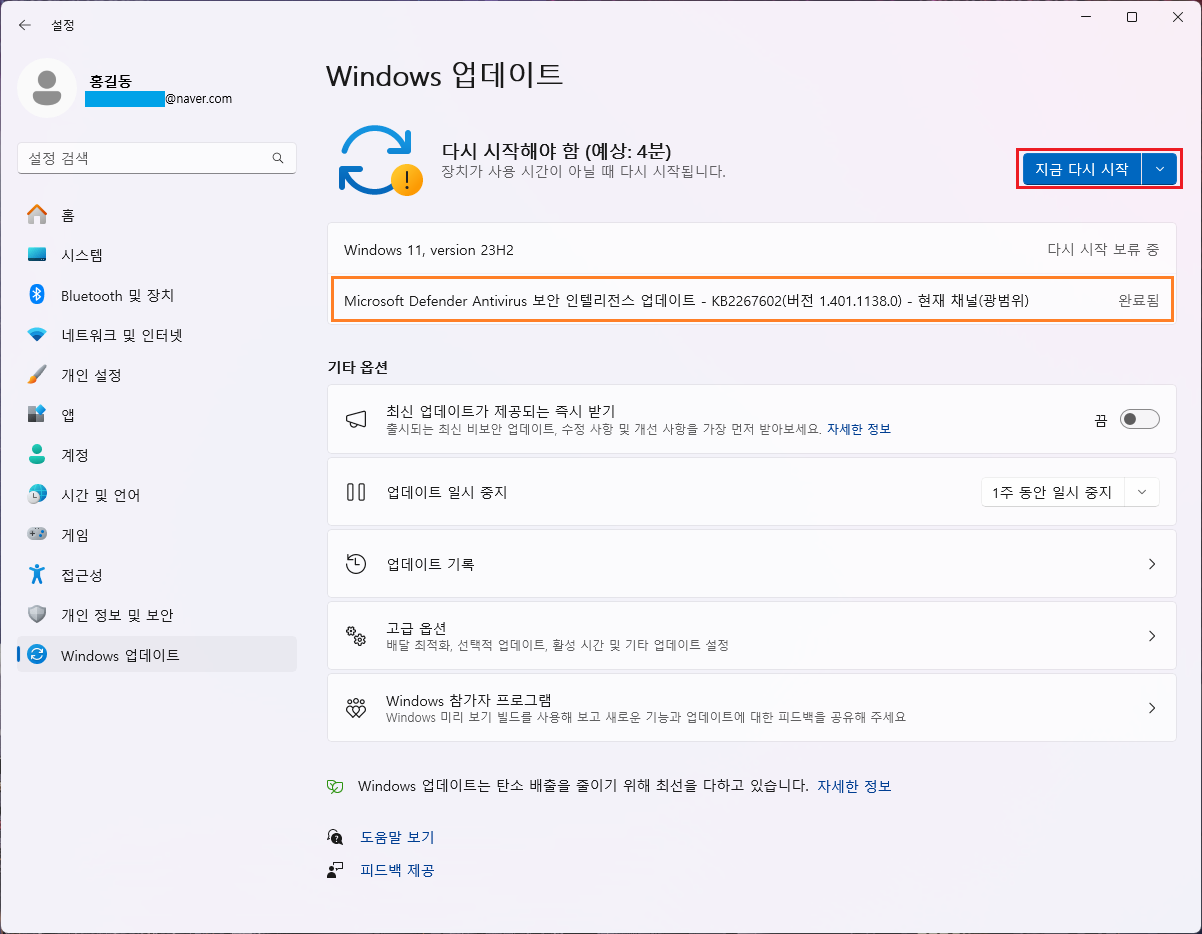
Task: Open the 1주 동안 일시 중지 duration dropdown arrow
Action: (1143, 492)
